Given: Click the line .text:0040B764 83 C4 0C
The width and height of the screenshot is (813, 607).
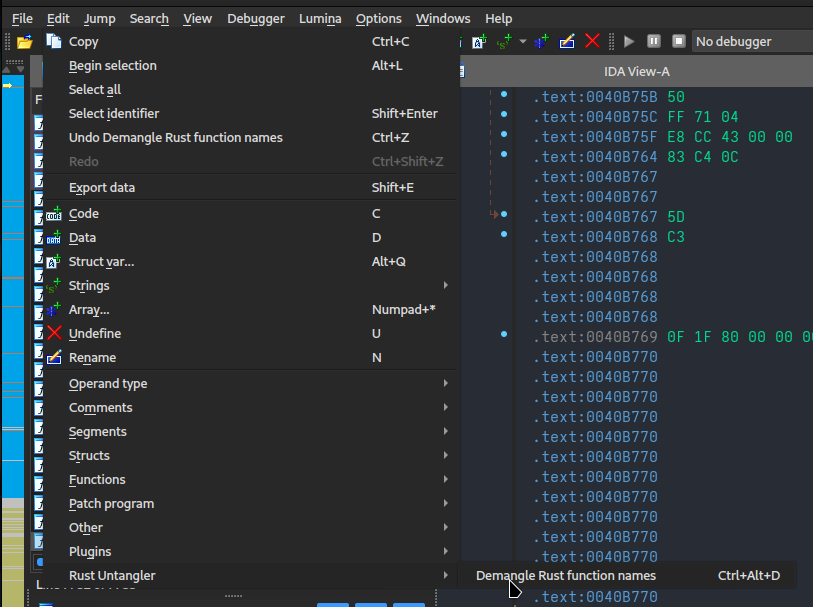Looking at the screenshot, I should (x=636, y=157).
